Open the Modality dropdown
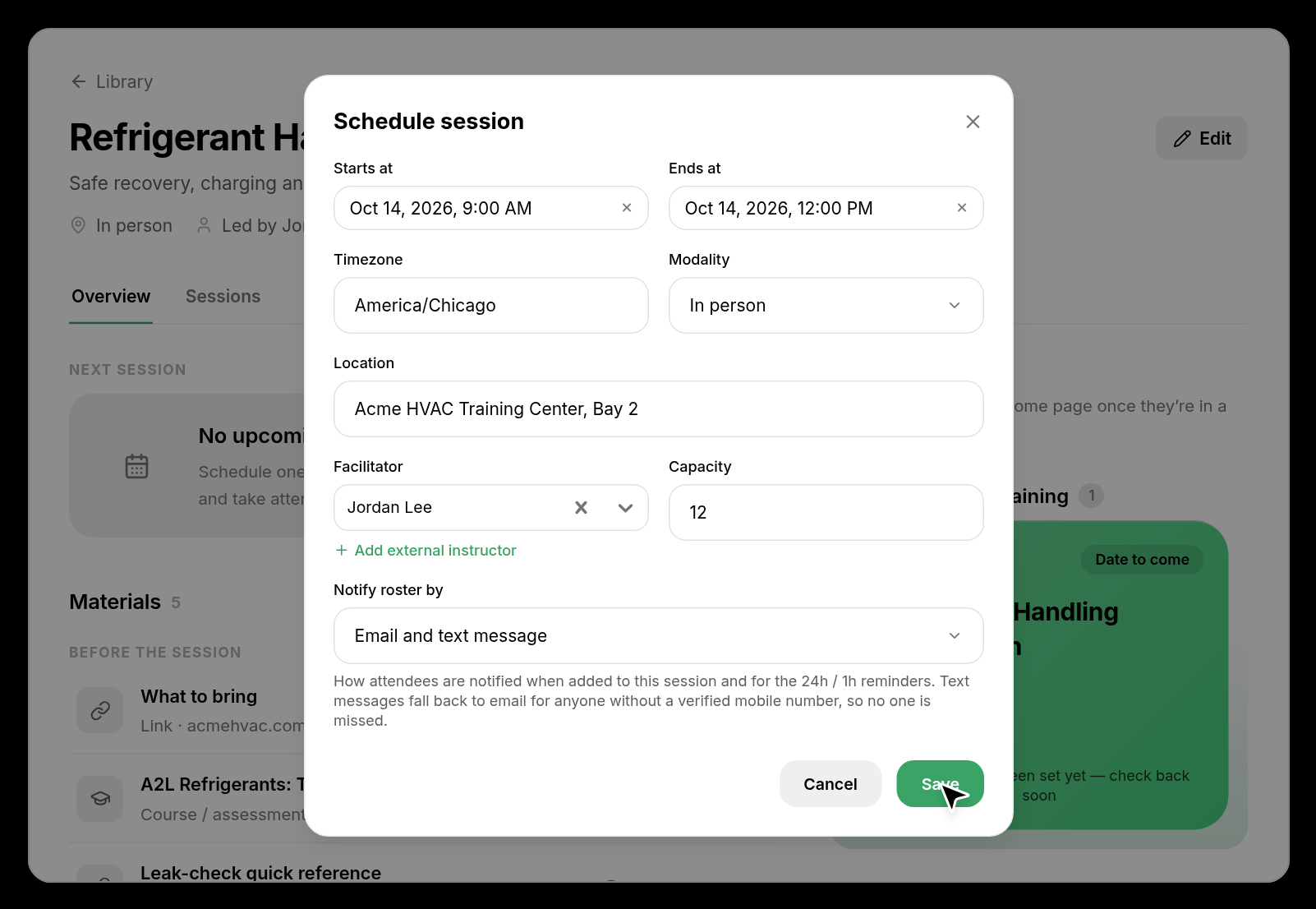Image resolution: width=1316 pixels, height=909 pixels. pyautogui.click(x=826, y=306)
